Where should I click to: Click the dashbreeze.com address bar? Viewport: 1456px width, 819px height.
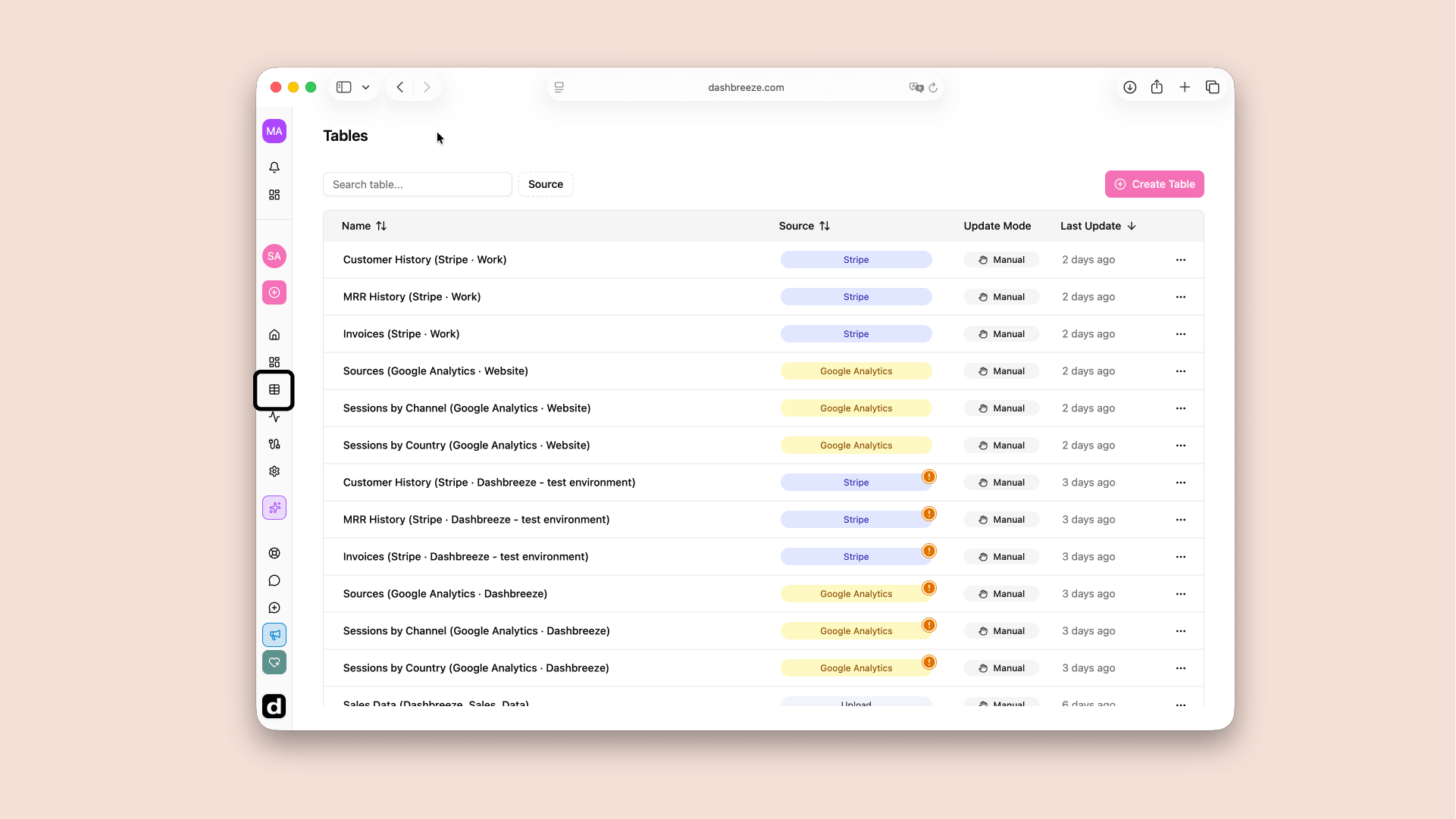pyautogui.click(x=746, y=87)
